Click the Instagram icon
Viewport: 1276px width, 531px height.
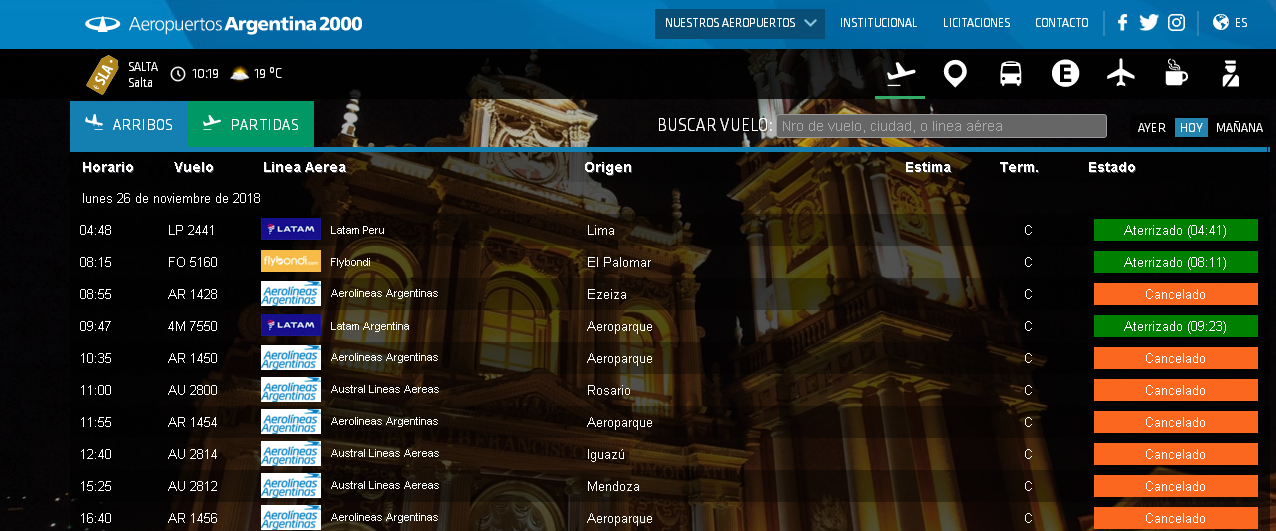tap(1177, 23)
